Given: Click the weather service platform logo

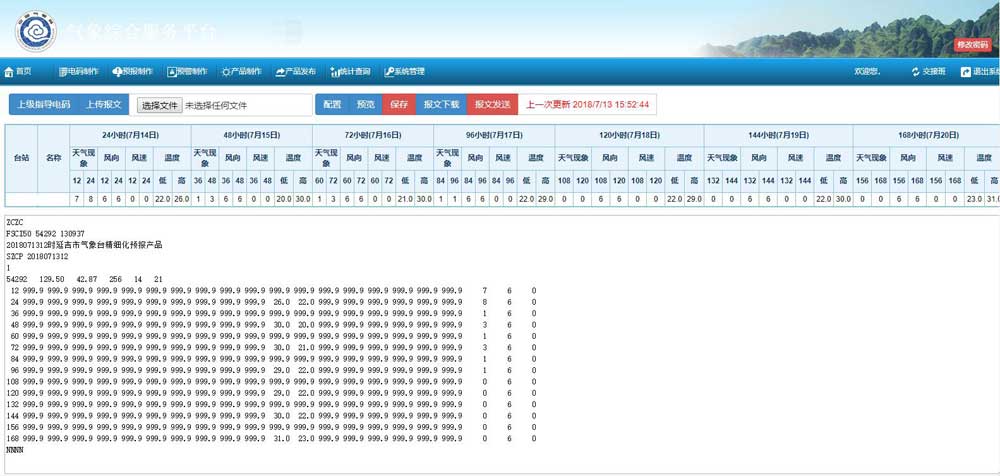Looking at the screenshot, I should coord(37,30).
